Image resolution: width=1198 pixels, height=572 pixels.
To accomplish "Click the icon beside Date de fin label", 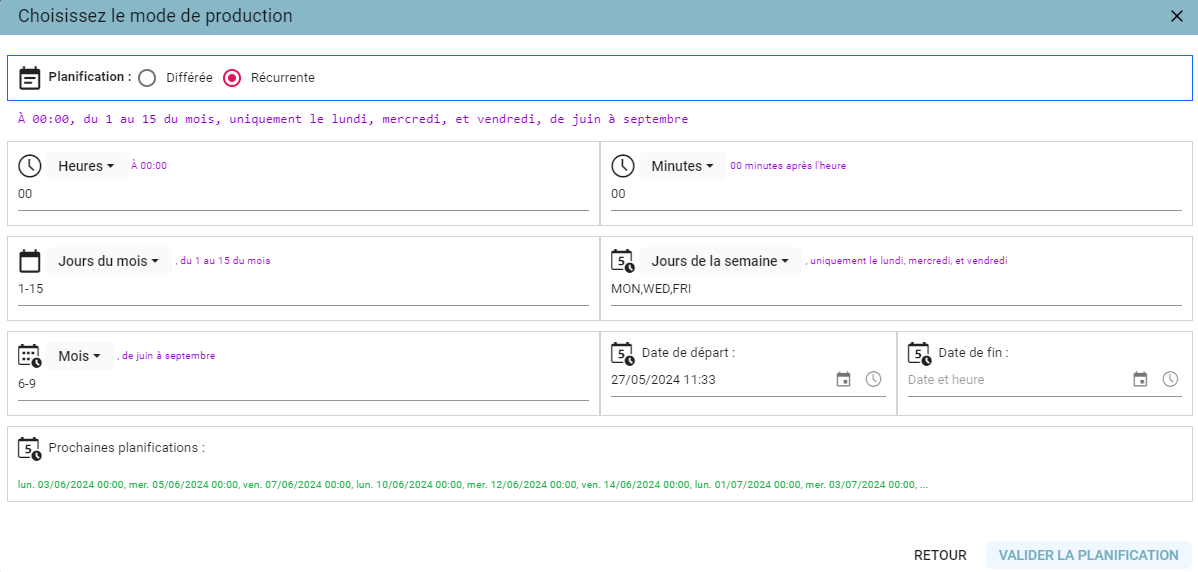I will [919, 353].
